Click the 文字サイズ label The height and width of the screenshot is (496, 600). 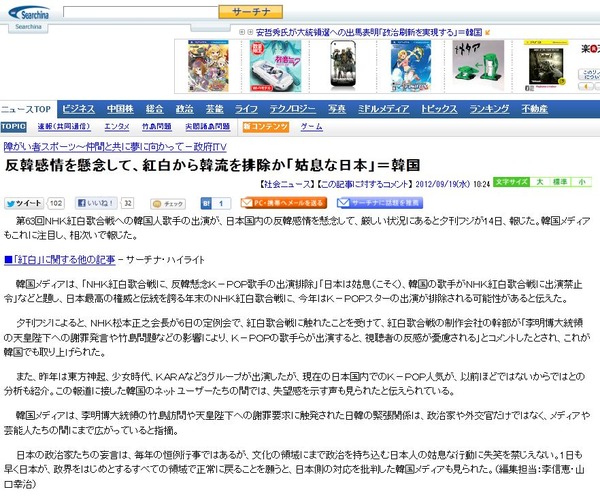pos(512,182)
